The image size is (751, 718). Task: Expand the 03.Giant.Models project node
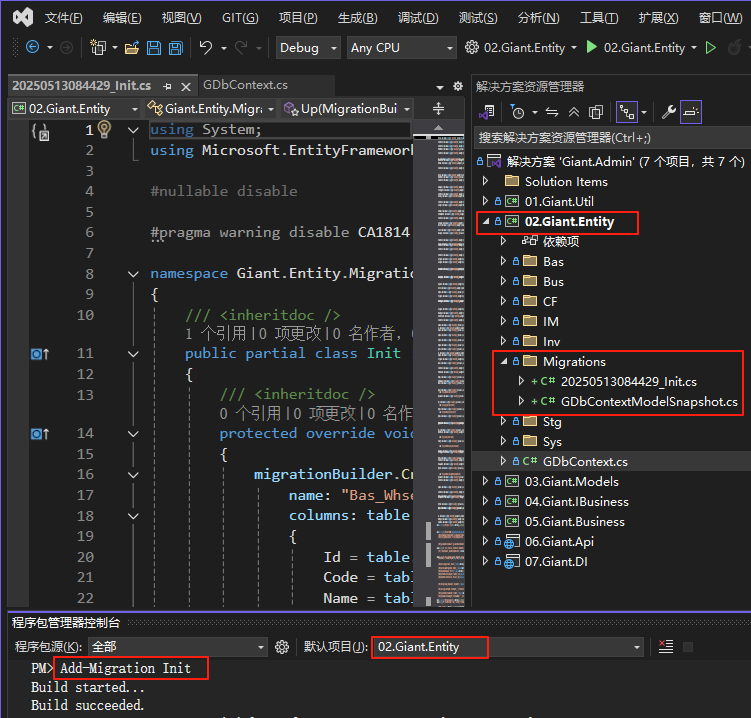486,481
